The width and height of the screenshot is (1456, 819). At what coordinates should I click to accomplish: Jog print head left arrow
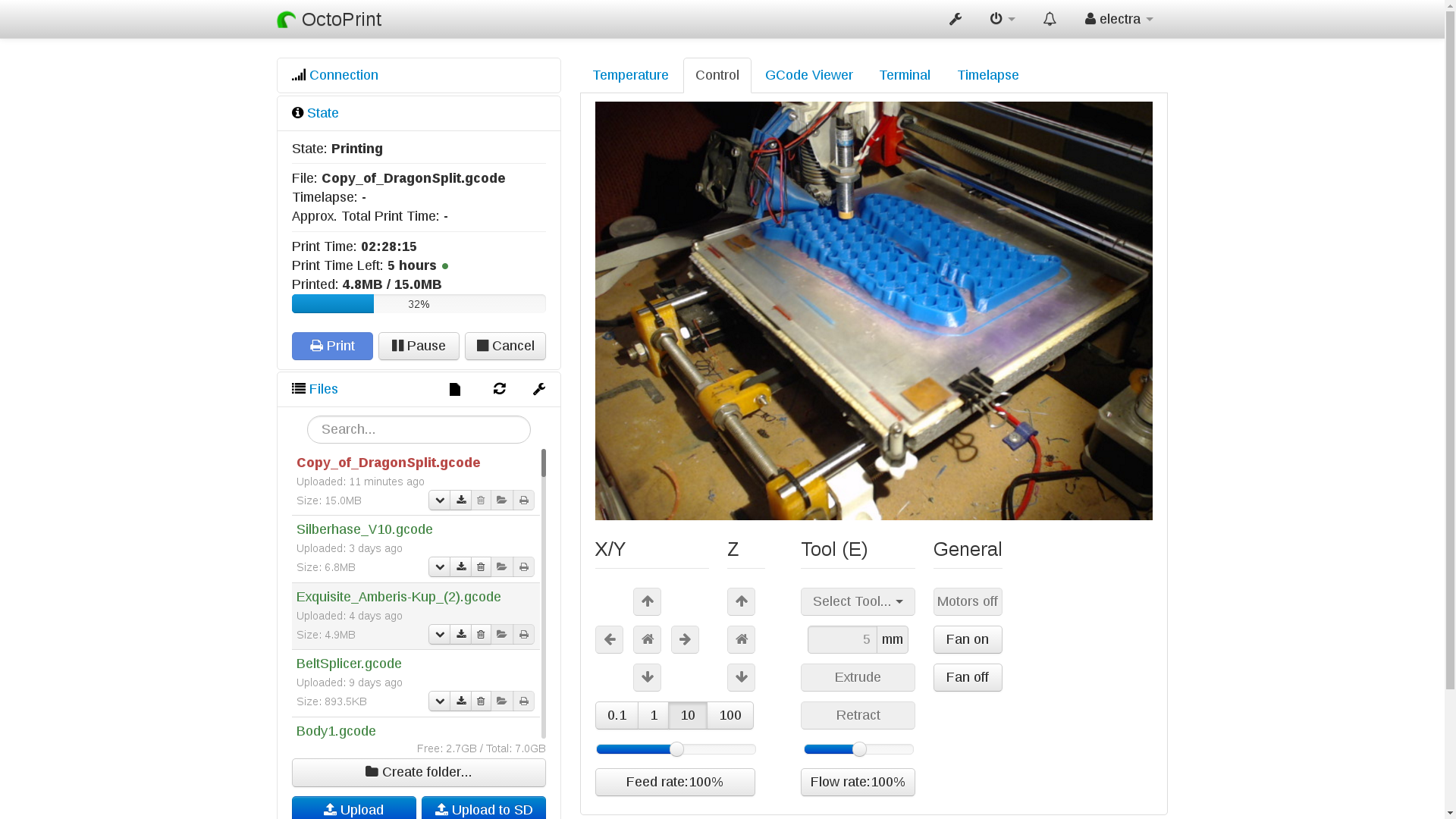click(609, 639)
